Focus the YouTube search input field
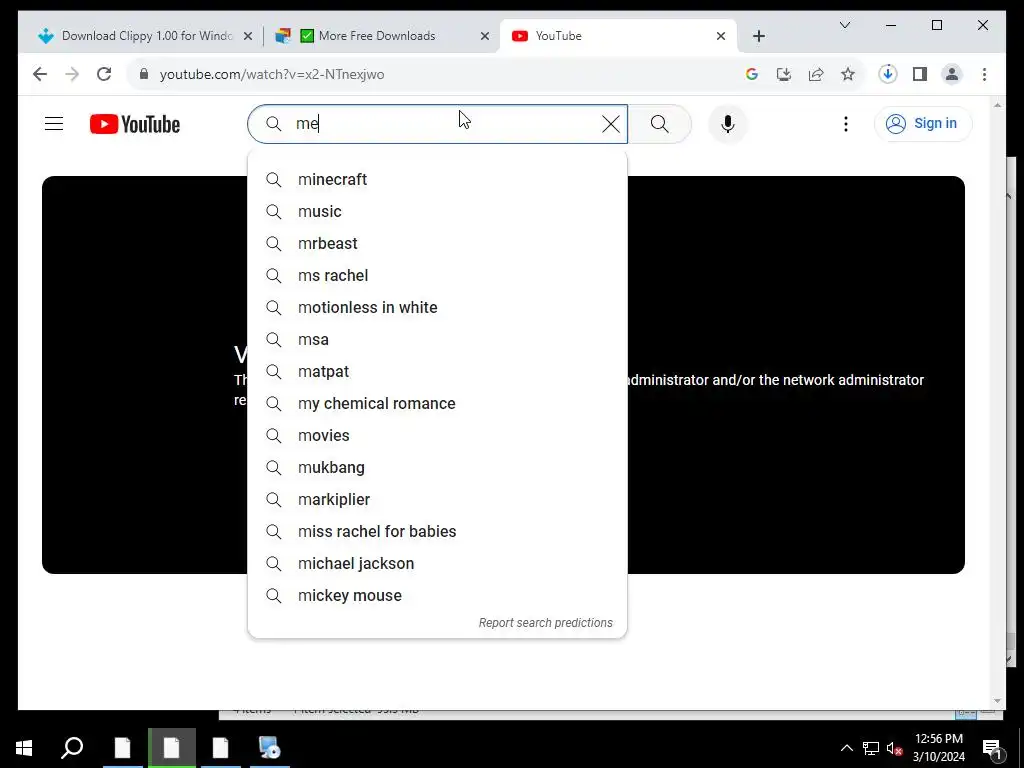The width and height of the screenshot is (1024, 768). tap(438, 124)
